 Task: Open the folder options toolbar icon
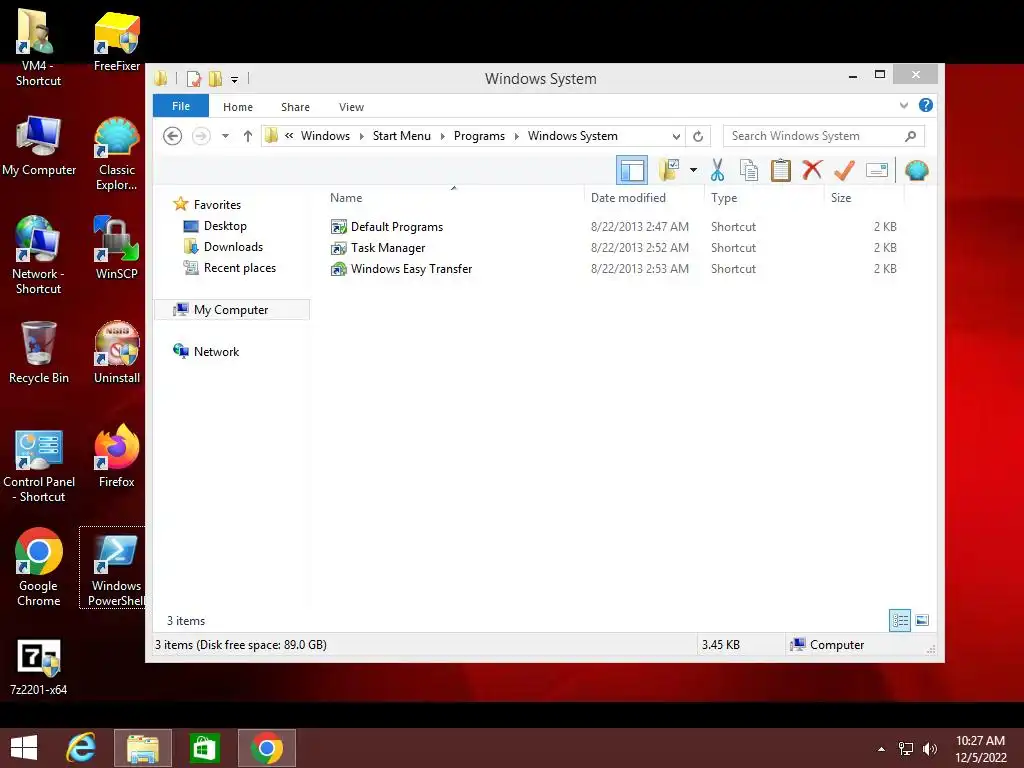669,170
